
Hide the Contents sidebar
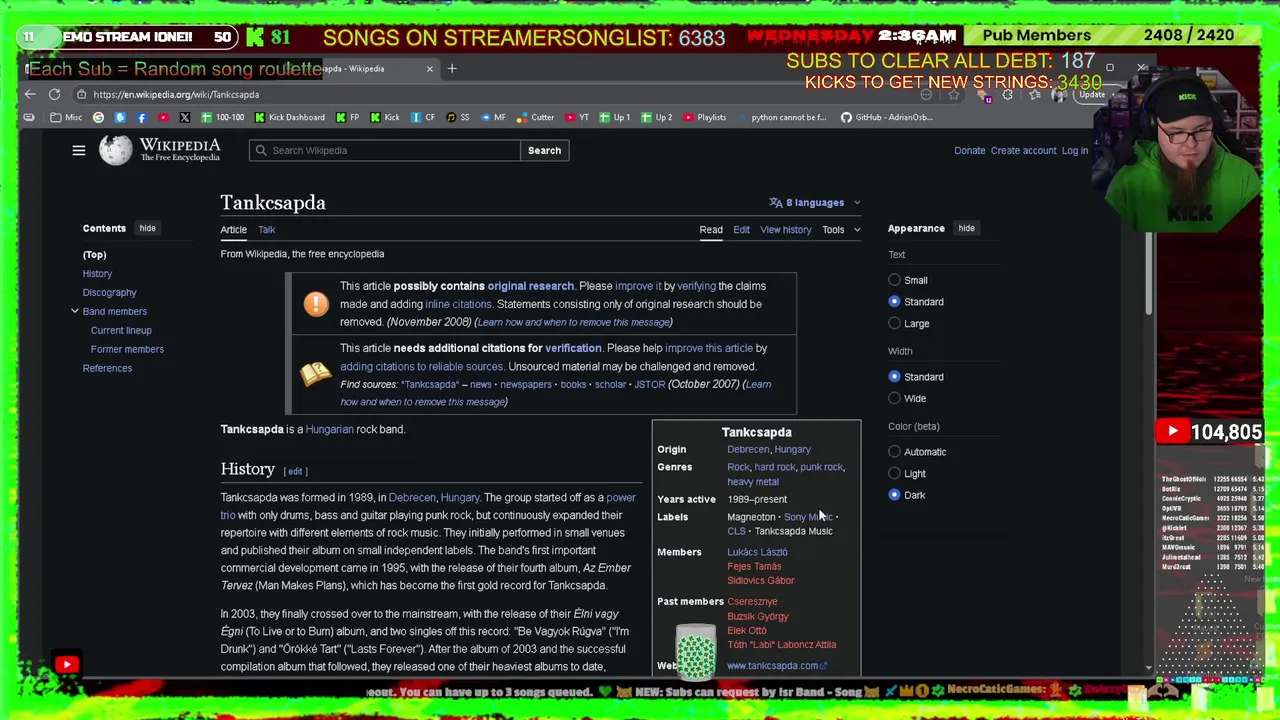pyautogui.click(x=147, y=228)
